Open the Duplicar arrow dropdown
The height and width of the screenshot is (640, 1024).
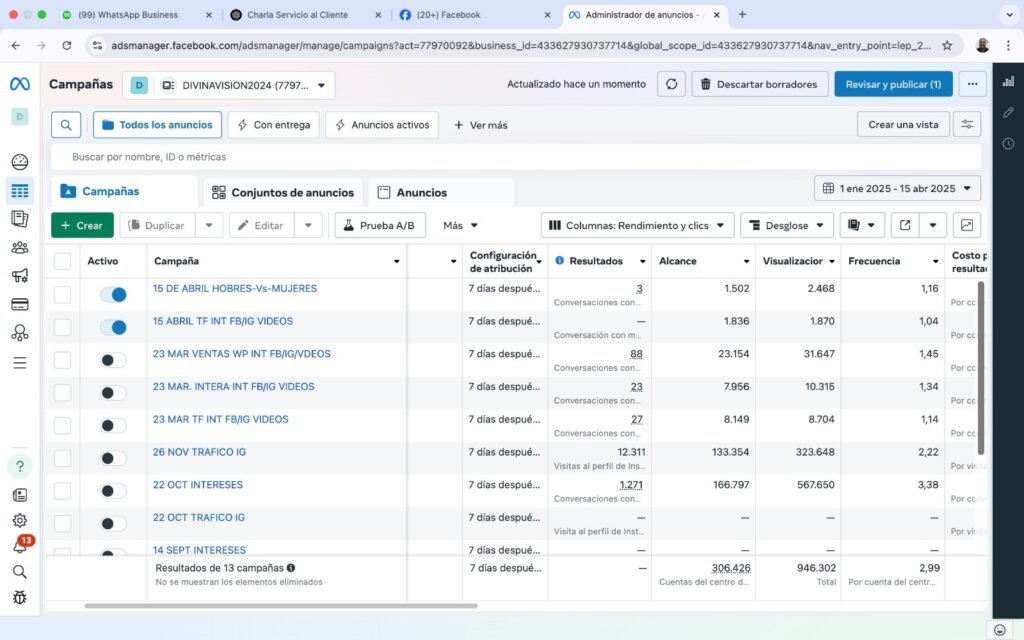[209, 225]
